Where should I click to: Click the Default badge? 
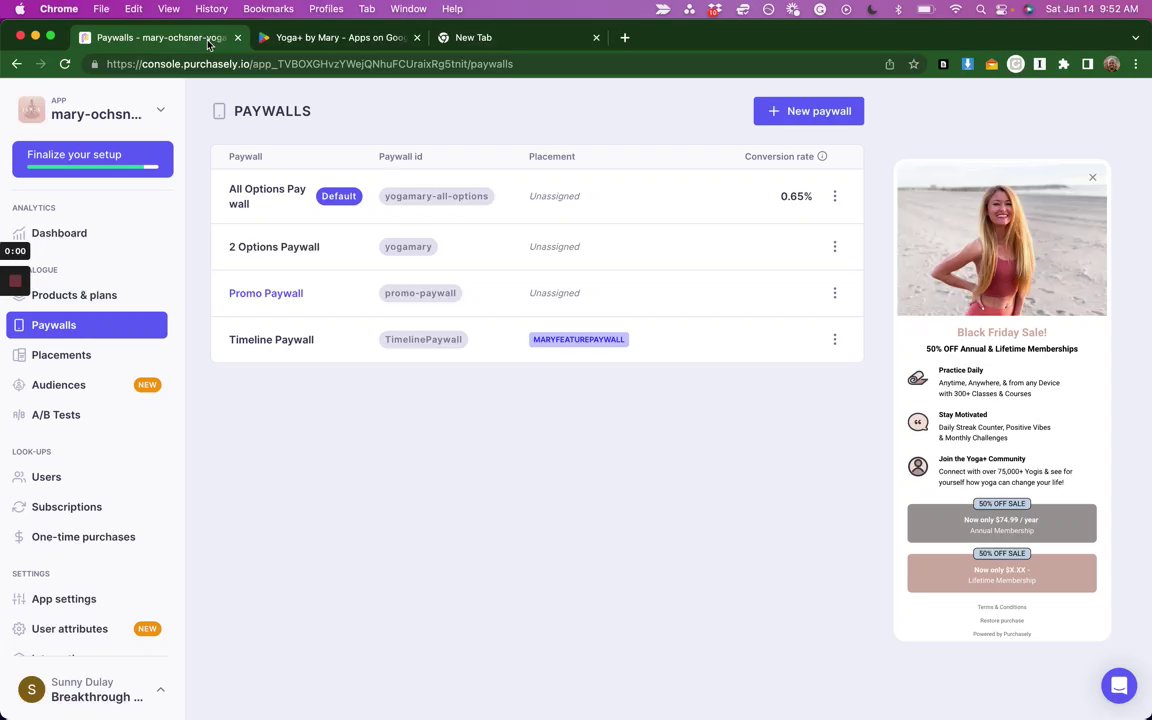point(339,196)
